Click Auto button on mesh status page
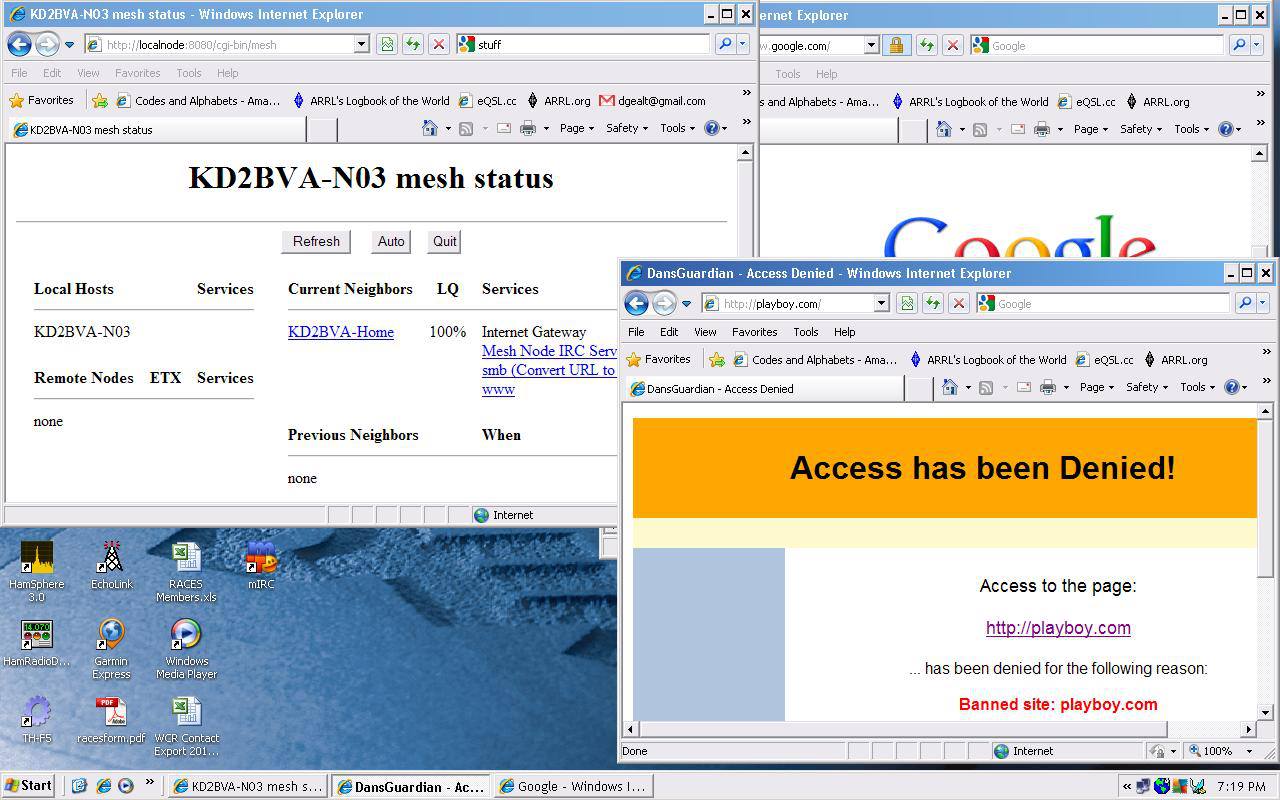 [x=391, y=241]
